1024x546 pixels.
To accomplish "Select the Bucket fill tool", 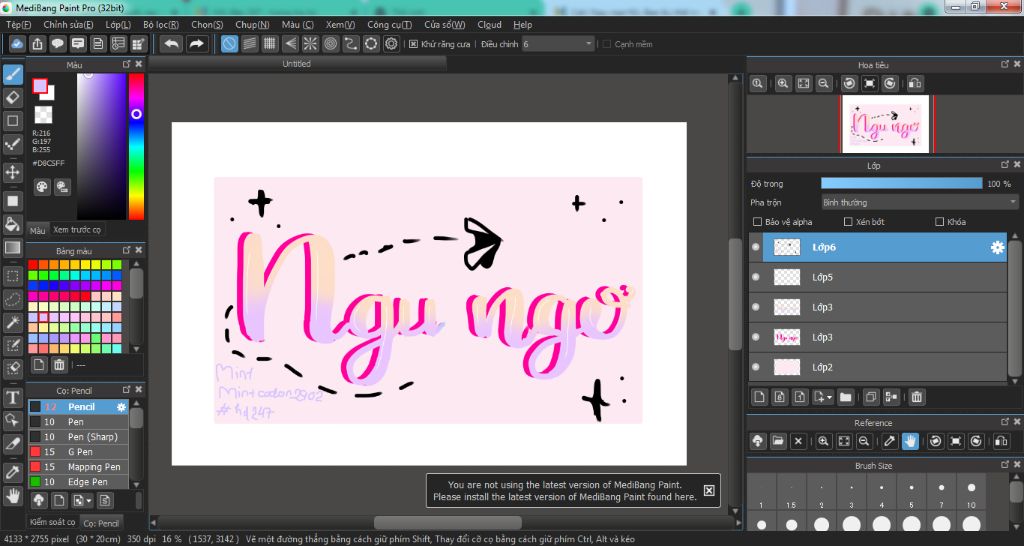I will [12, 224].
